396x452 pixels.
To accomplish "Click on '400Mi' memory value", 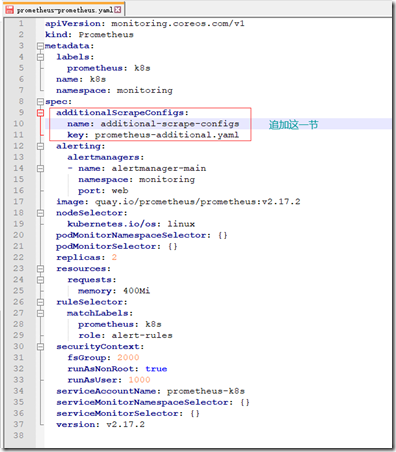I will [x=137, y=291].
